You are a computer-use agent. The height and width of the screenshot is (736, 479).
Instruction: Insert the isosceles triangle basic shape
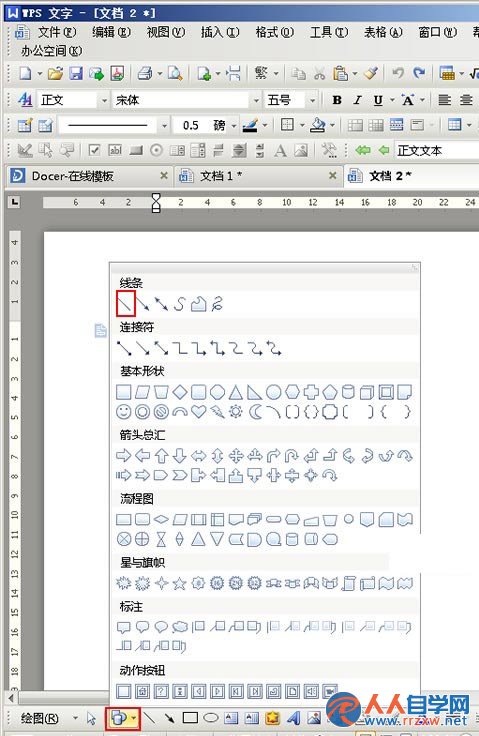[236, 392]
